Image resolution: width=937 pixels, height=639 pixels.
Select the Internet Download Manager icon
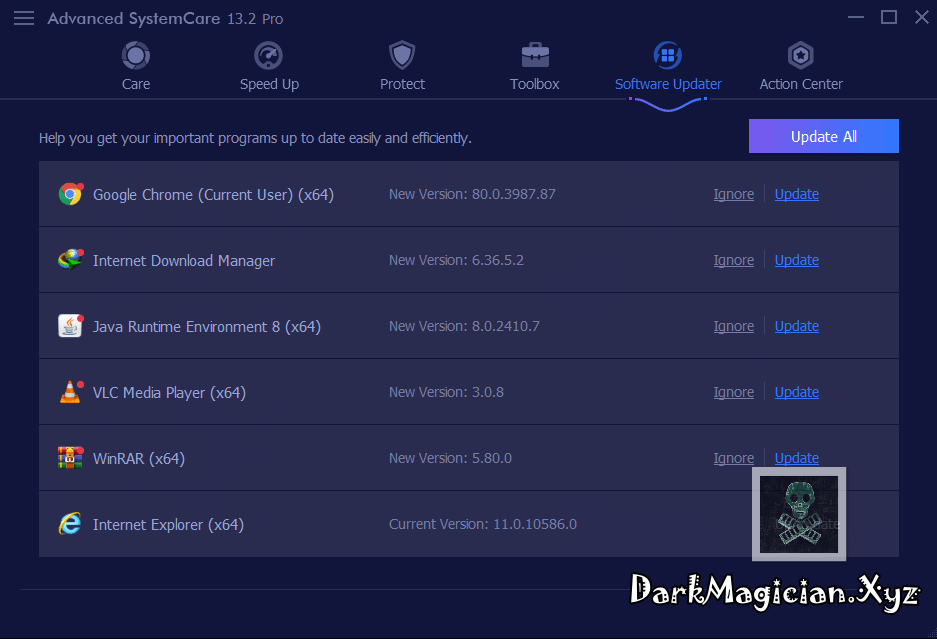pos(71,259)
